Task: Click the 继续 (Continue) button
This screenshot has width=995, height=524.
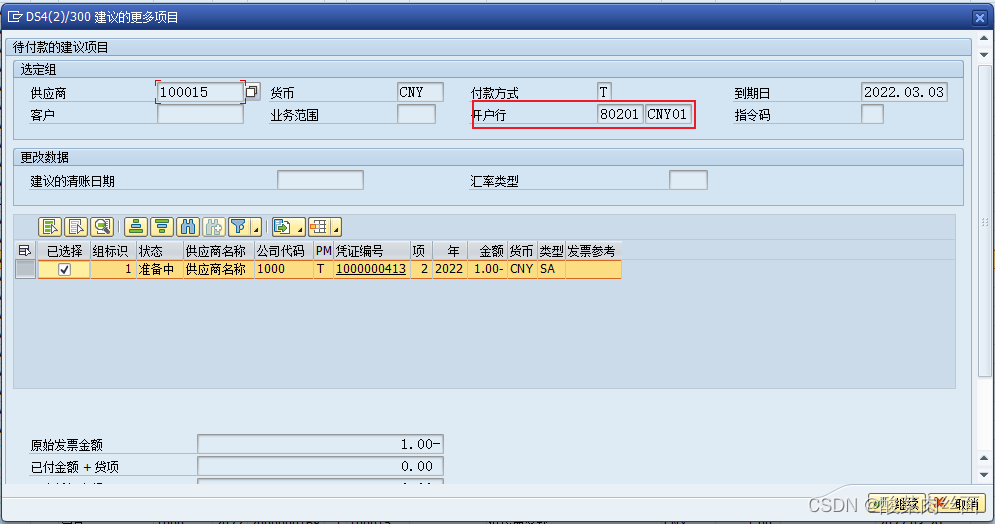Action: point(897,504)
